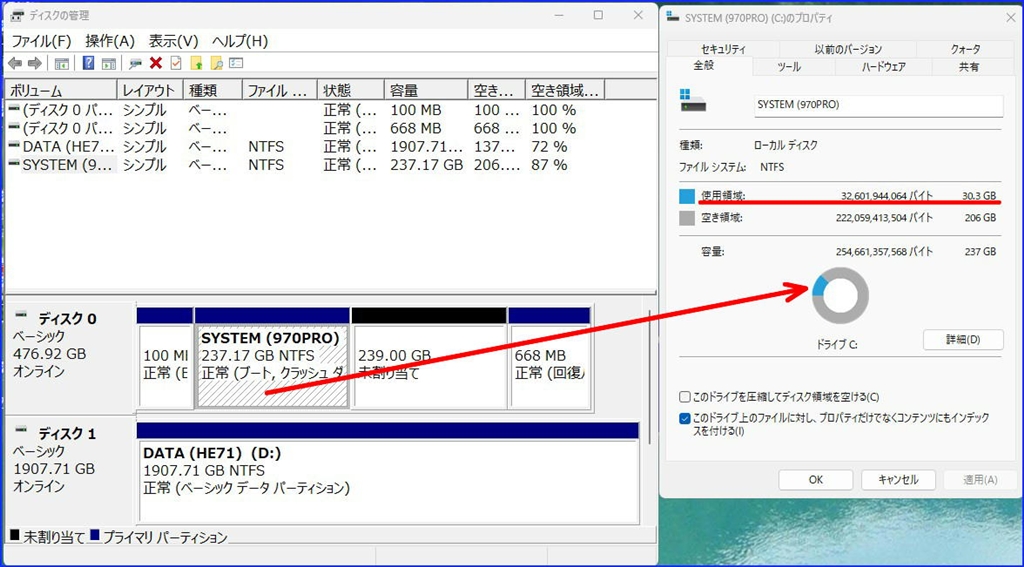Click the red X delete icon

(155, 63)
